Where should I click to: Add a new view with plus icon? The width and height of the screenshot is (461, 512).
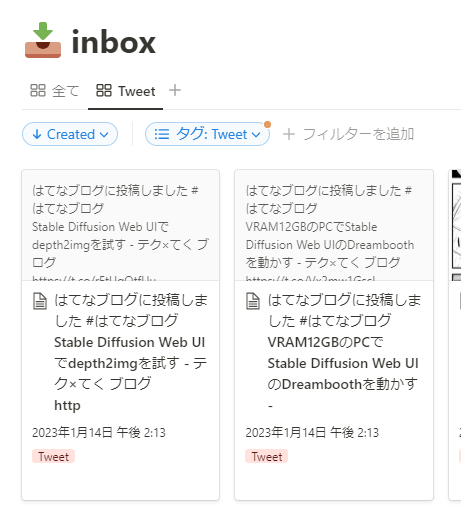coord(175,90)
